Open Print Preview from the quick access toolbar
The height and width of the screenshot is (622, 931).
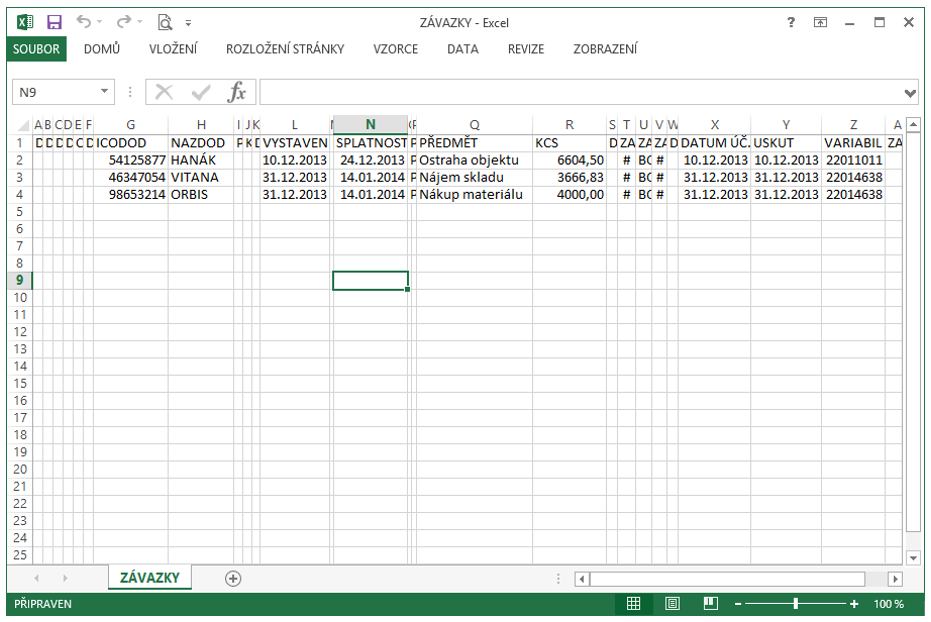(164, 23)
